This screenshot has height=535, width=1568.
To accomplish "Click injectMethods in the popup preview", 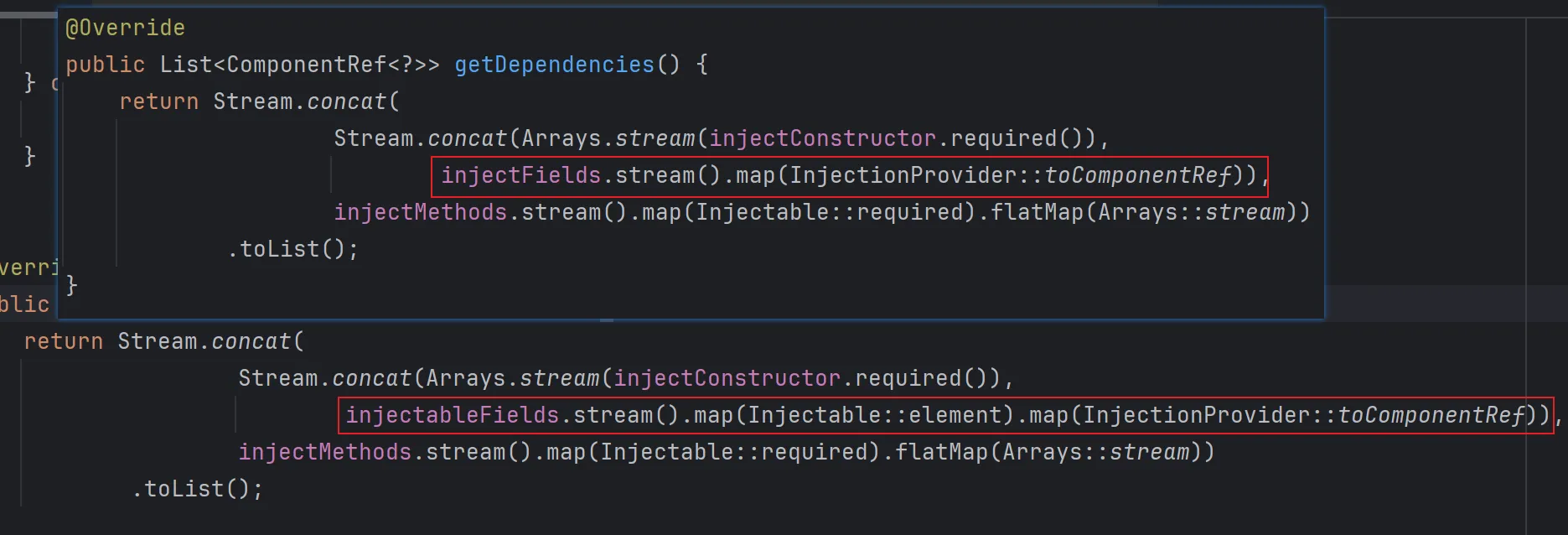I will 420,212.
